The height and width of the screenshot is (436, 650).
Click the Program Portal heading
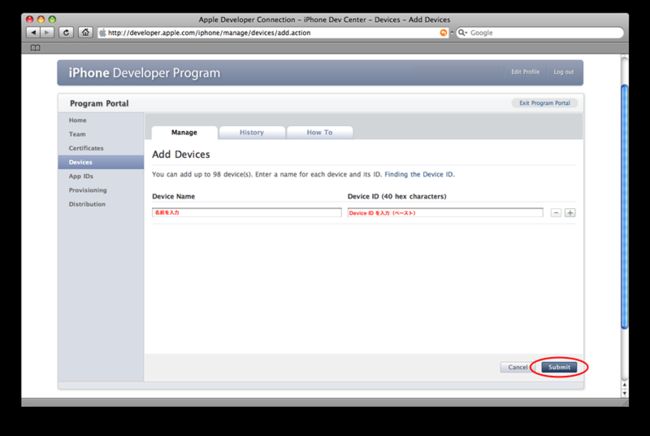[x=99, y=103]
